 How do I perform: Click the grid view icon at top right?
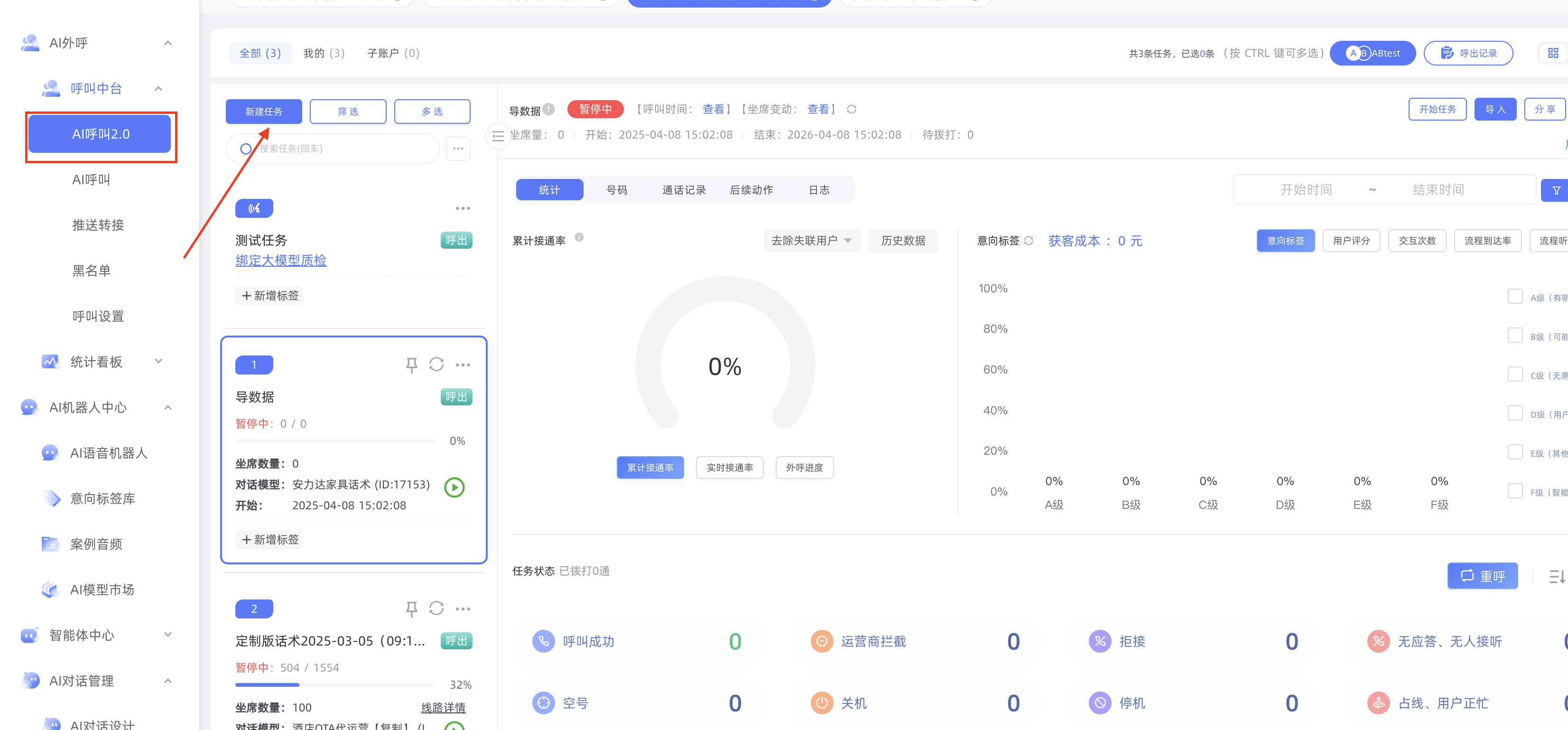[1553, 54]
